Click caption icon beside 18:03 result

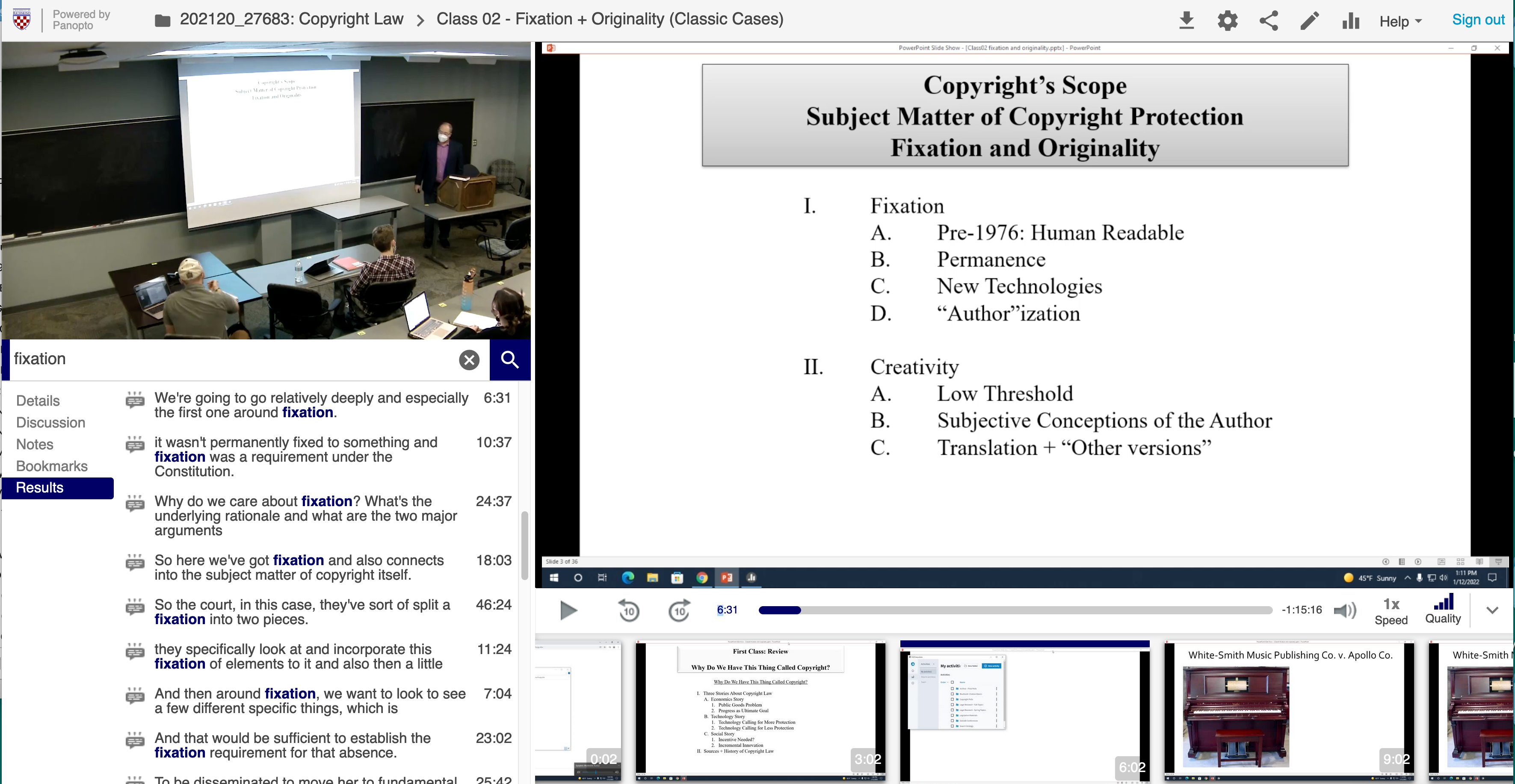(135, 563)
